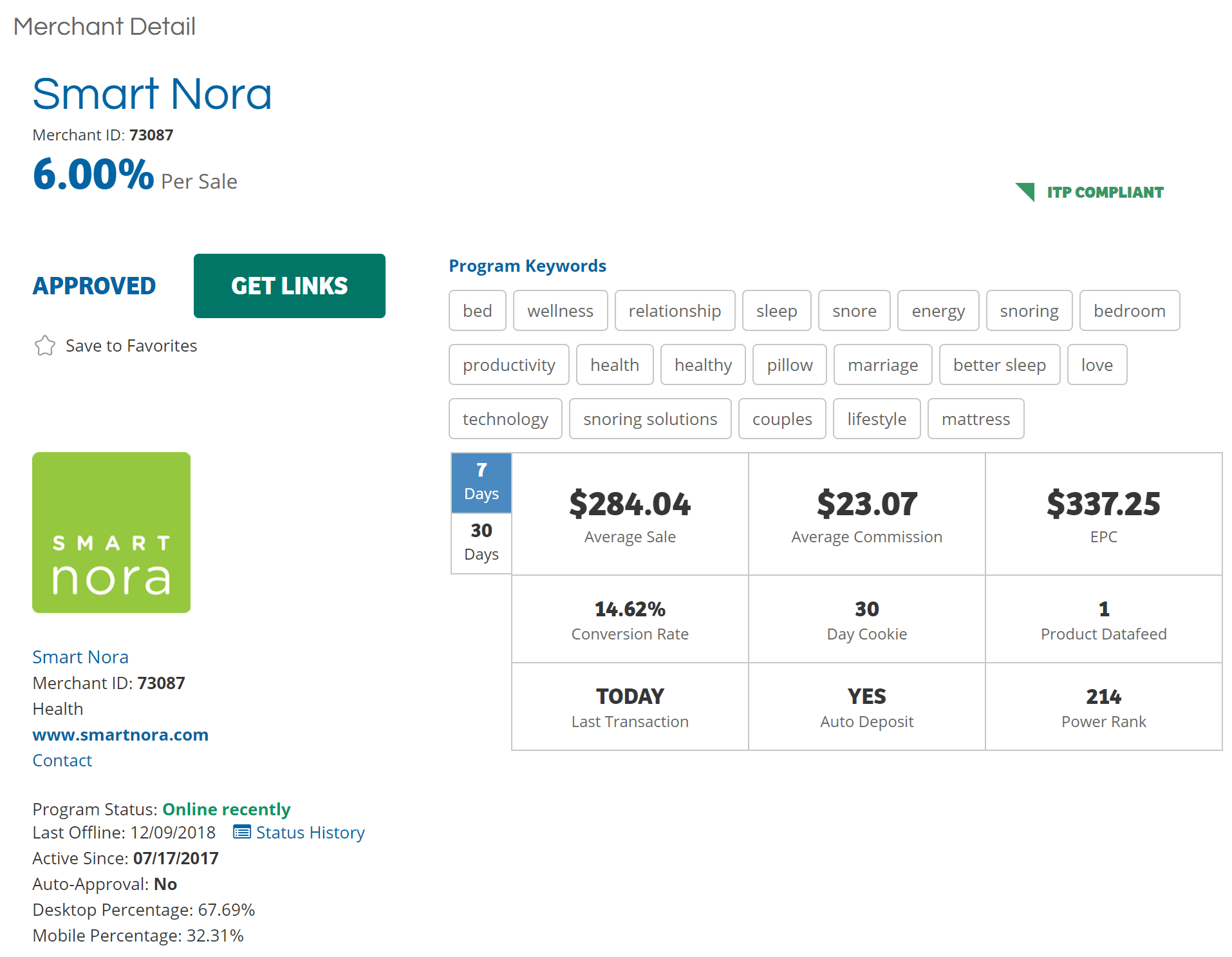
Task: Click the GET LINKS button
Action: point(290,286)
